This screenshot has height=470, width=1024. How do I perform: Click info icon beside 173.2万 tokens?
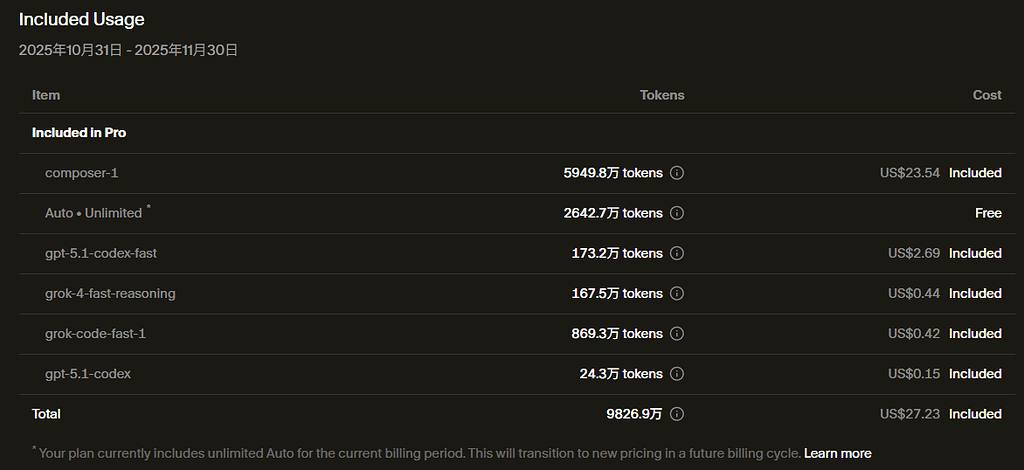(677, 253)
